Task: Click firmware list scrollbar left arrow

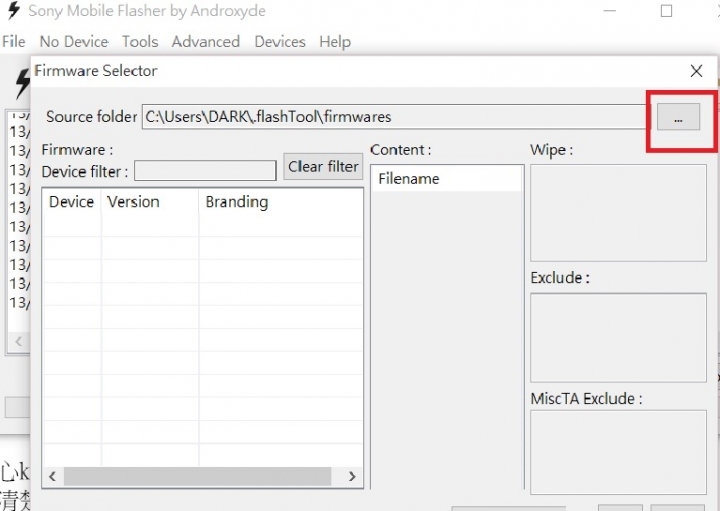Action: (53, 476)
